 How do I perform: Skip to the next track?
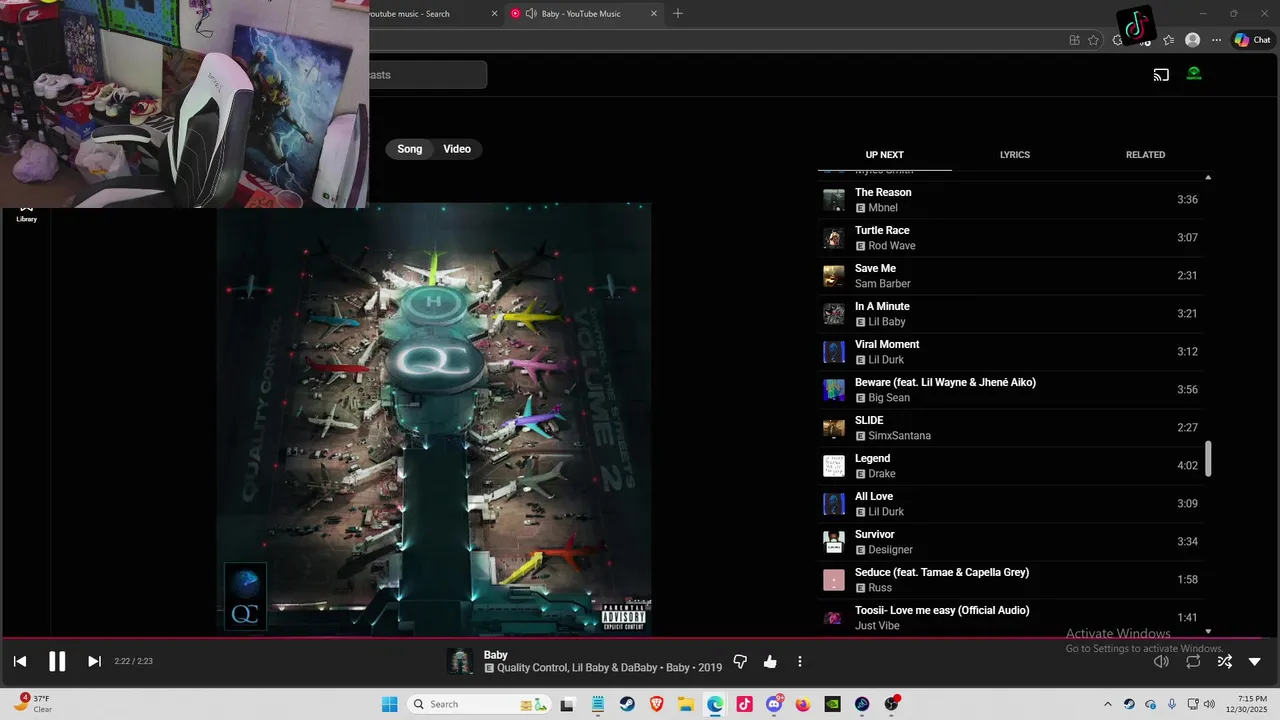(94, 661)
